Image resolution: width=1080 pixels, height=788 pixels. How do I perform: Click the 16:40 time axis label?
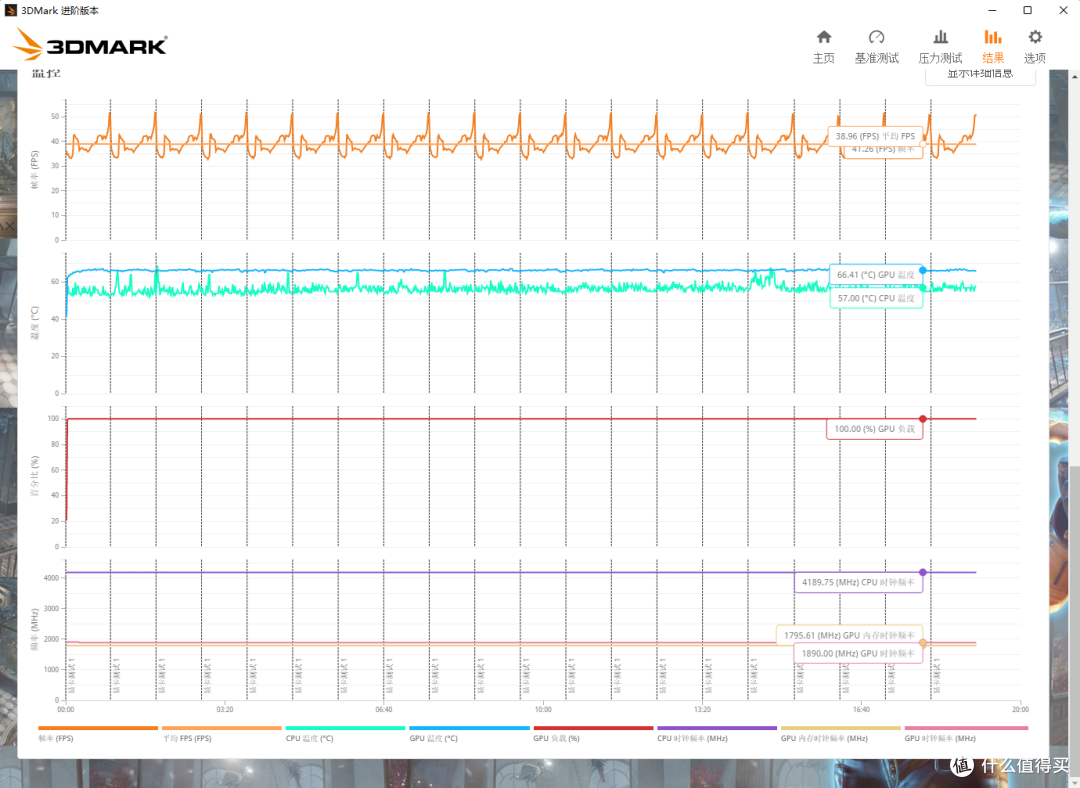click(861, 709)
